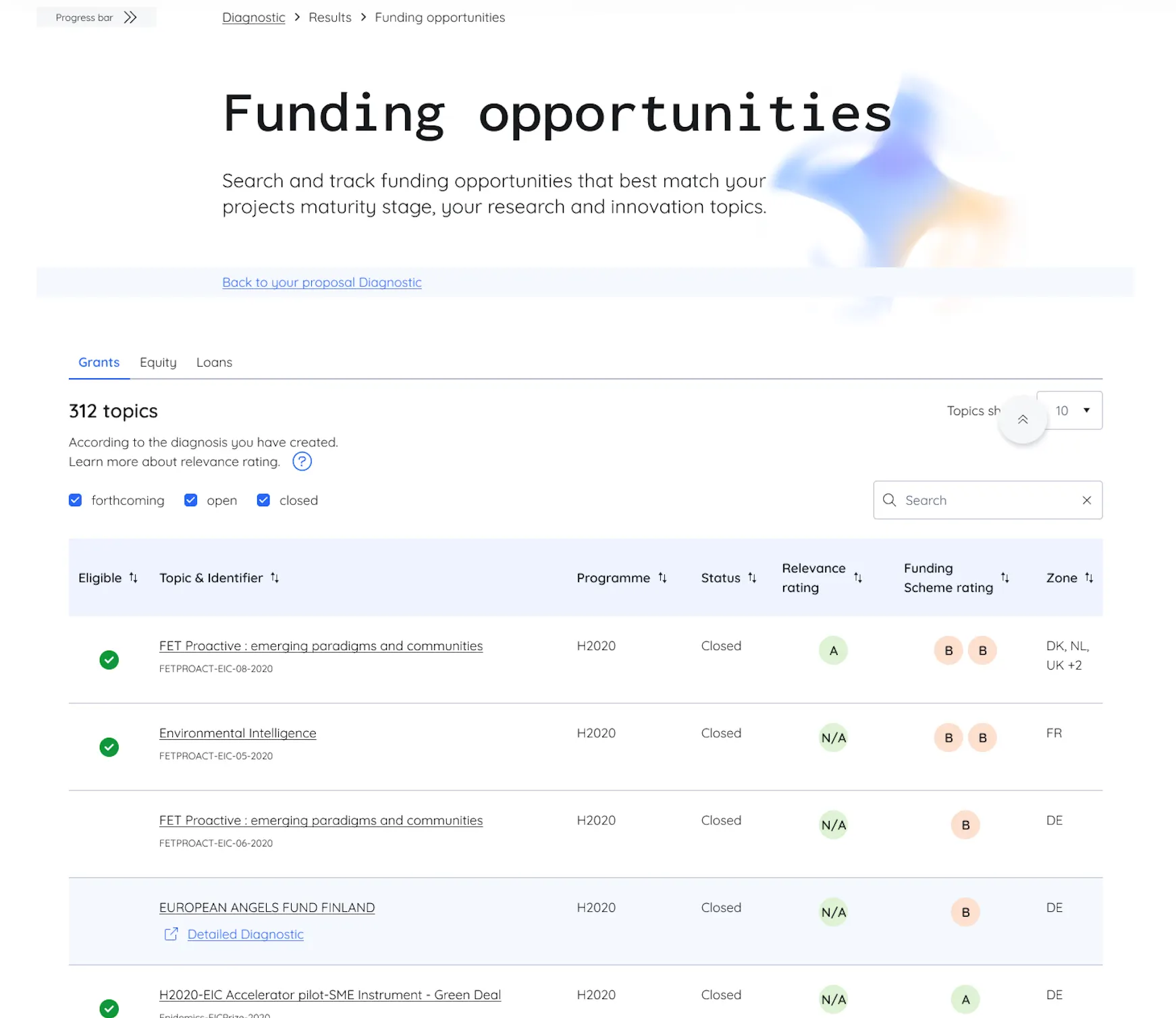Open H2020-EIC Accelerator pilot-SME Instrument topic
This screenshot has height=1018, width=1176.
330,995
